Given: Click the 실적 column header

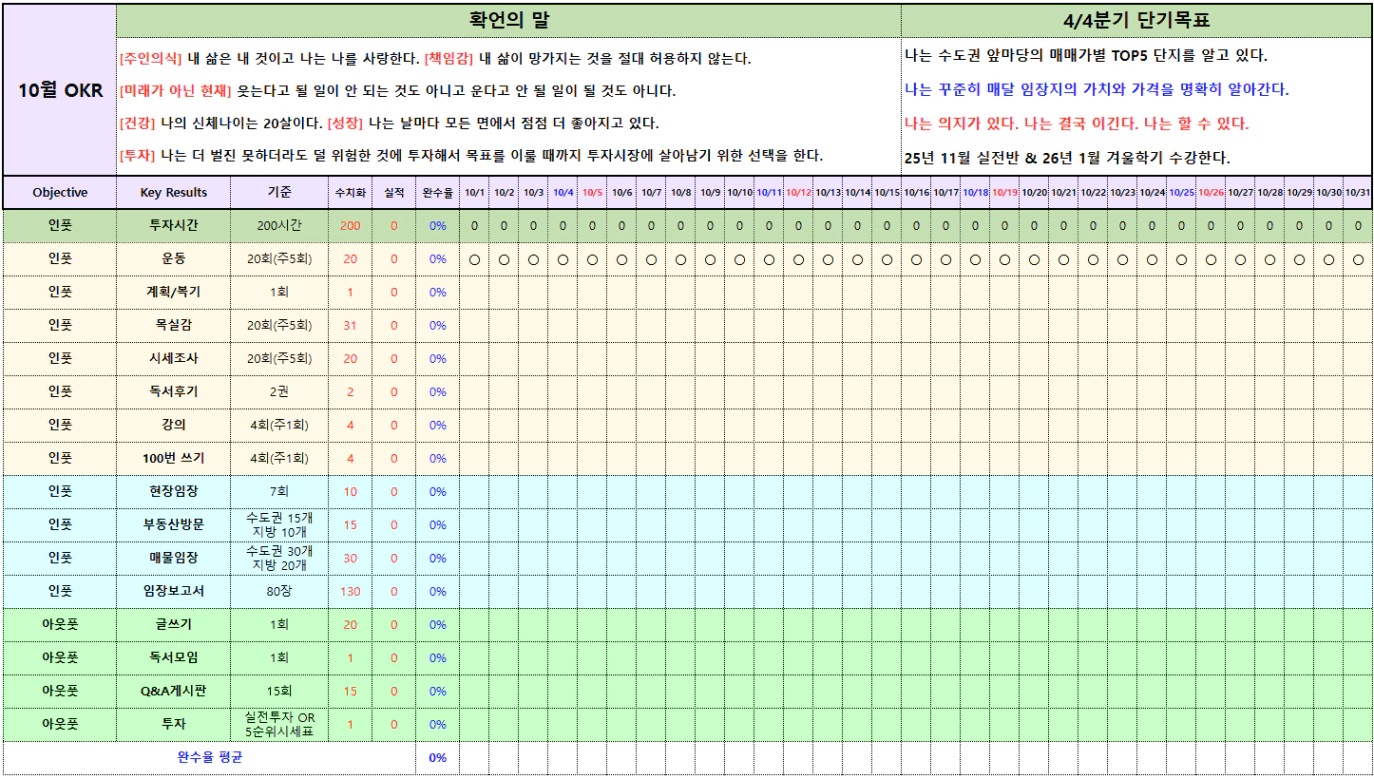Looking at the screenshot, I should (394, 193).
